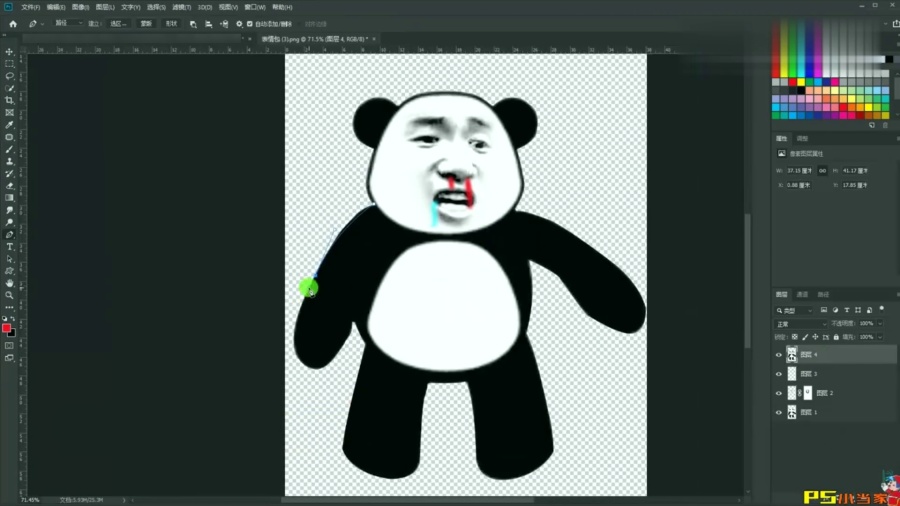Toggle Quick Mask mode icon
Screen dimensions: 900x506
(9, 345)
